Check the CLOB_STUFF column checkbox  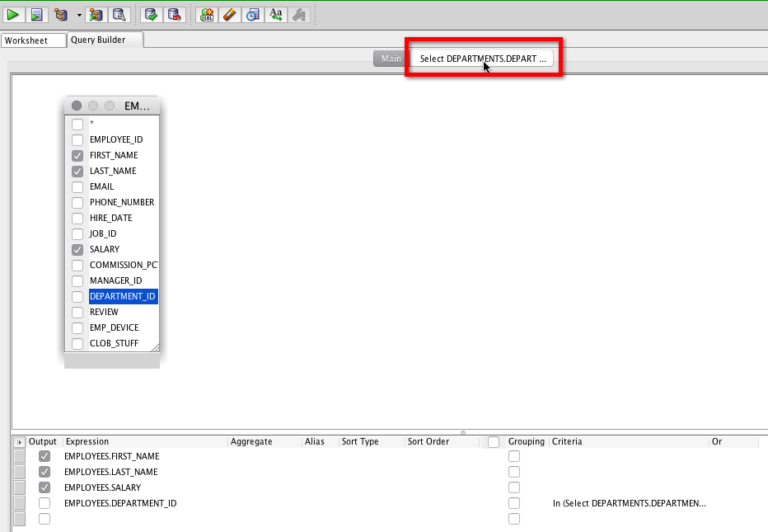pyautogui.click(x=77, y=343)
